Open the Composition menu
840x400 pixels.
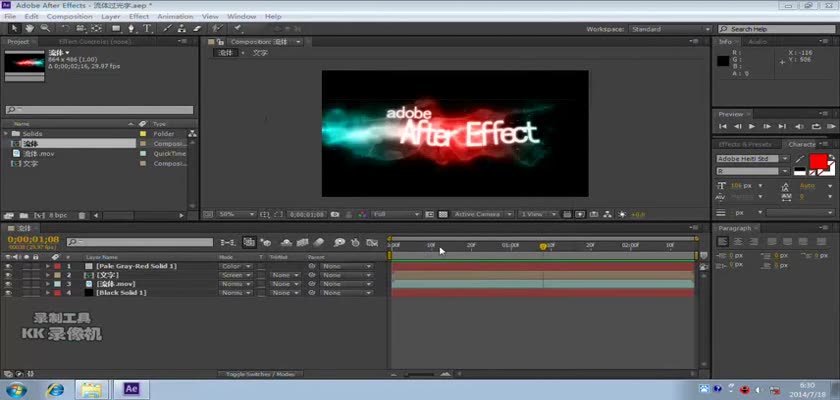click(70, 17)
